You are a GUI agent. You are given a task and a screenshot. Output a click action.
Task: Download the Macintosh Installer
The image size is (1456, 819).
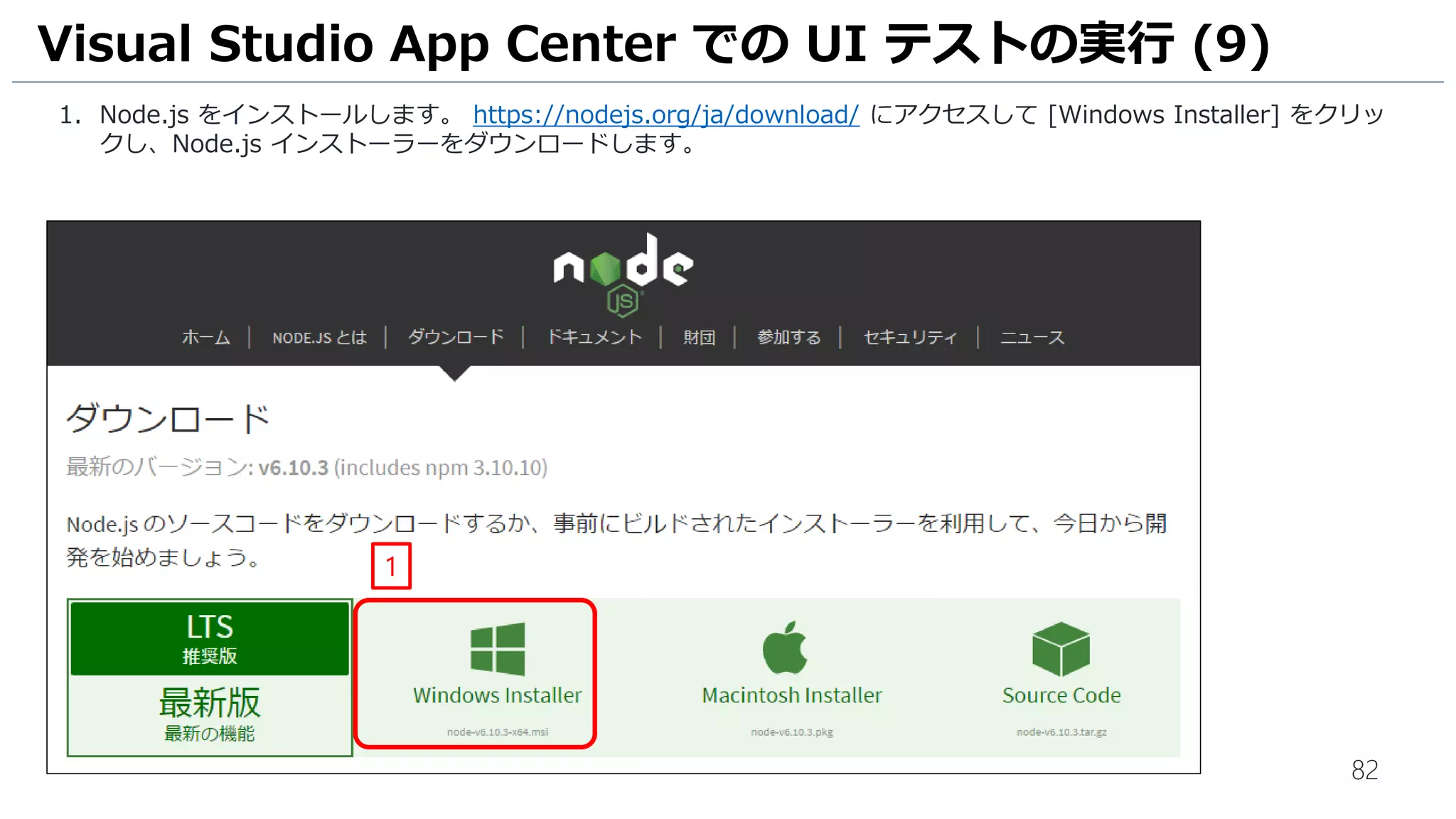point(792,695)
